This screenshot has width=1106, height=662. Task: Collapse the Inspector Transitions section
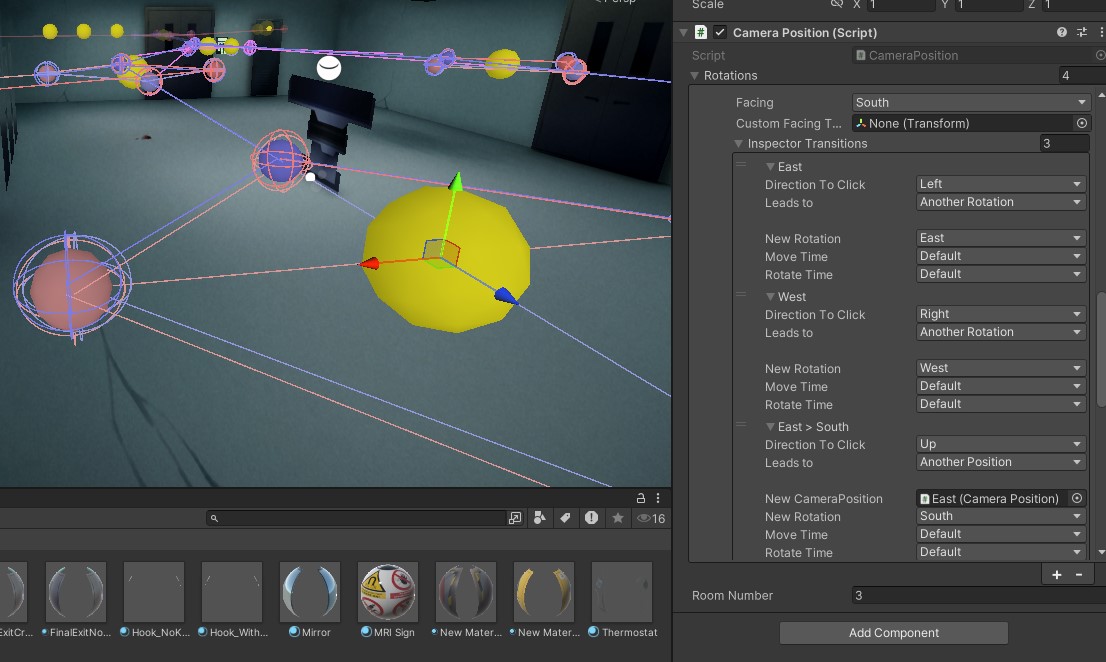[x=738, y=143]
